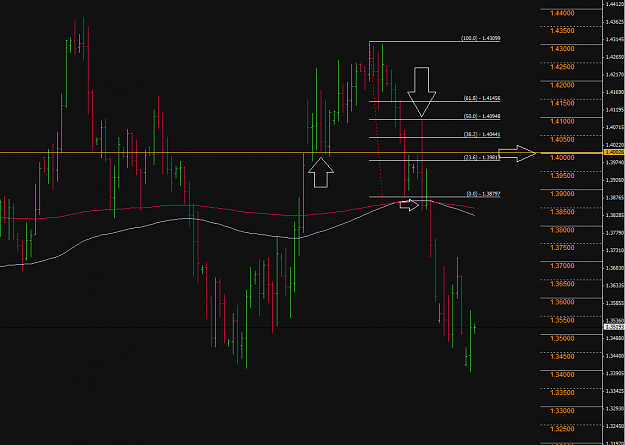Click the 1.42500 orange price level label
This screenshot has height=445, width=625.
pos(562,67)
